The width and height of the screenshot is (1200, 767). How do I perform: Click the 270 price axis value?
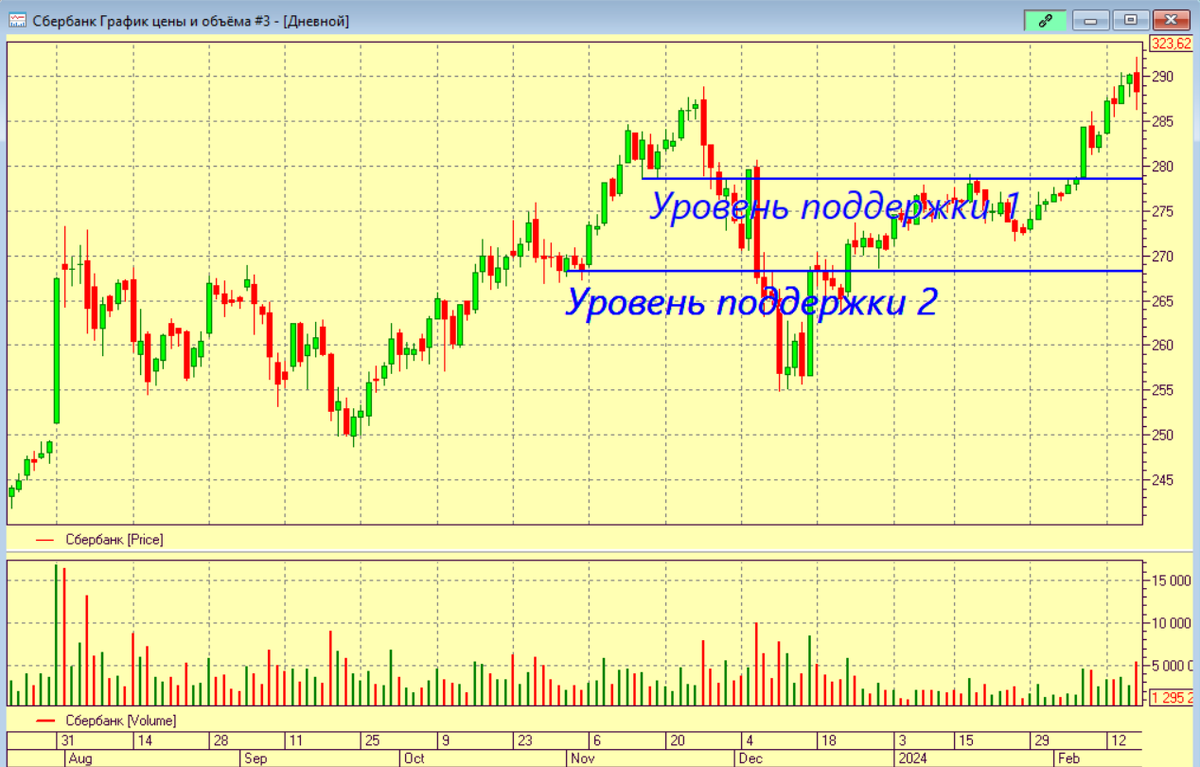coord(1161,256)
